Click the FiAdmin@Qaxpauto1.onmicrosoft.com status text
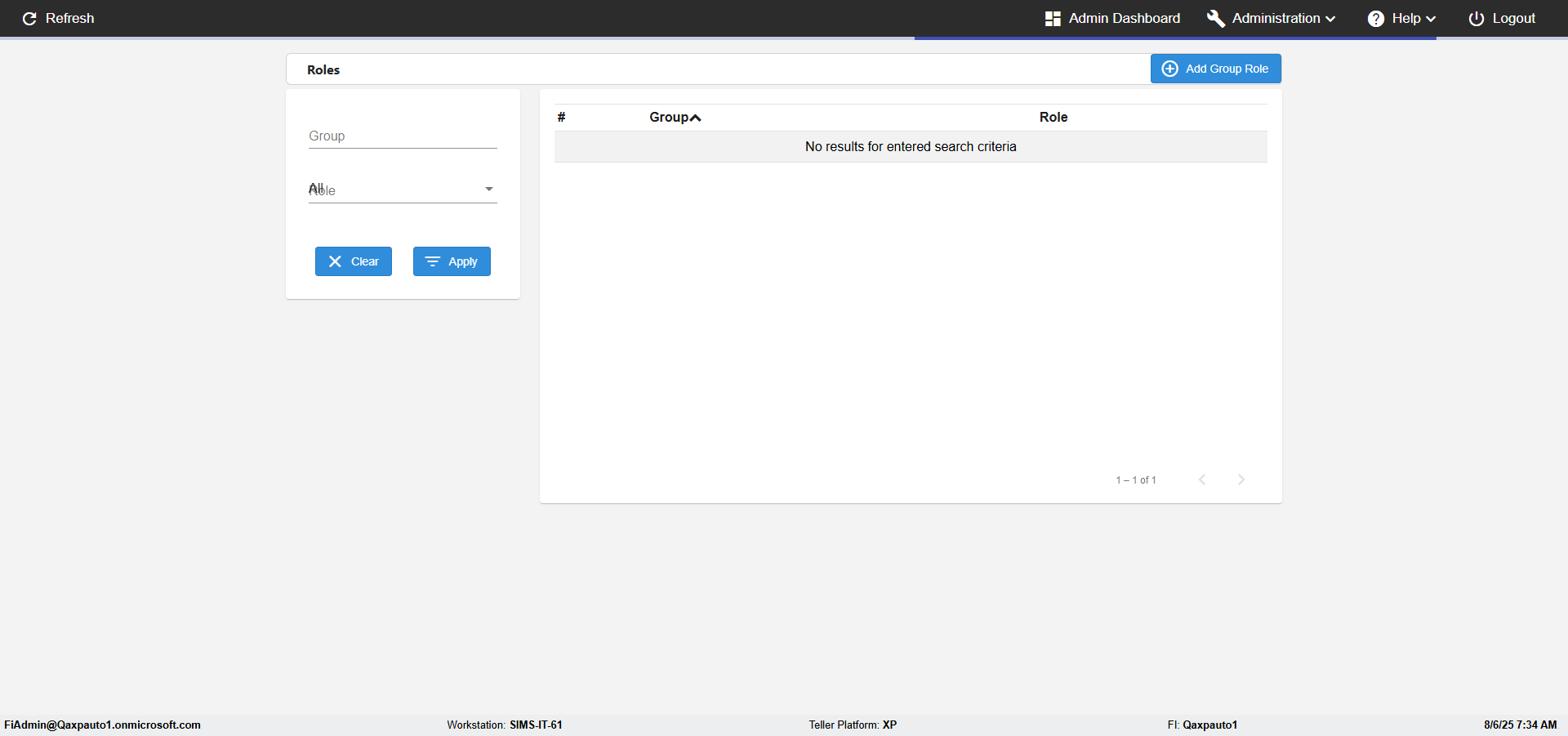Screen dimensions: 1568x736 [103, 725]
